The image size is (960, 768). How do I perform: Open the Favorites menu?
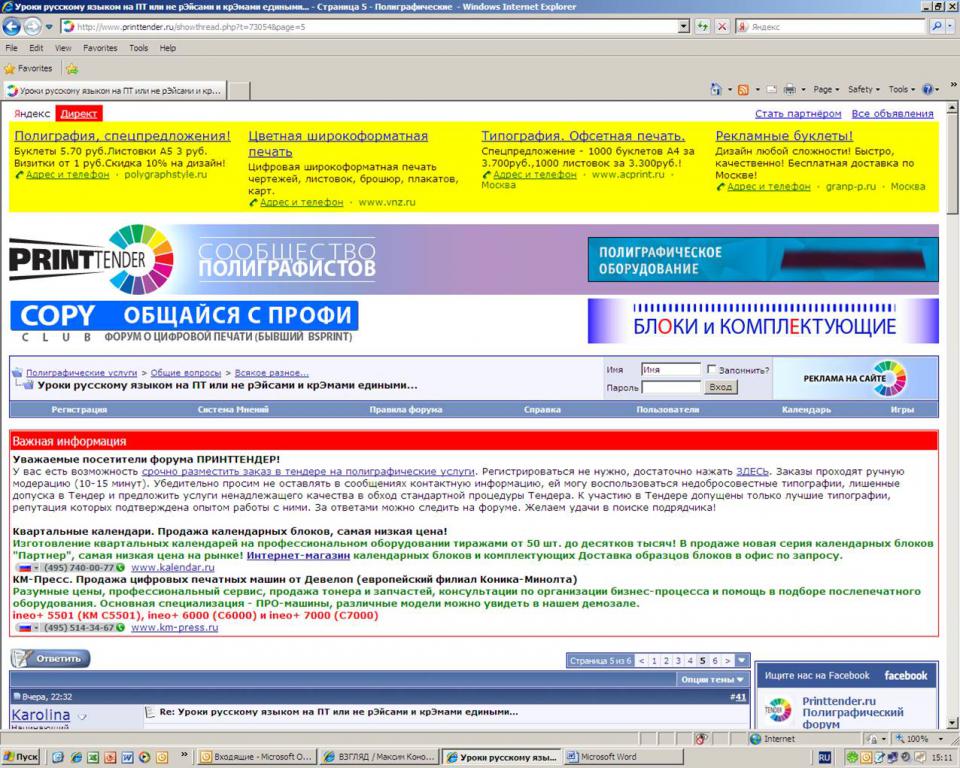[x=99, y=47]
